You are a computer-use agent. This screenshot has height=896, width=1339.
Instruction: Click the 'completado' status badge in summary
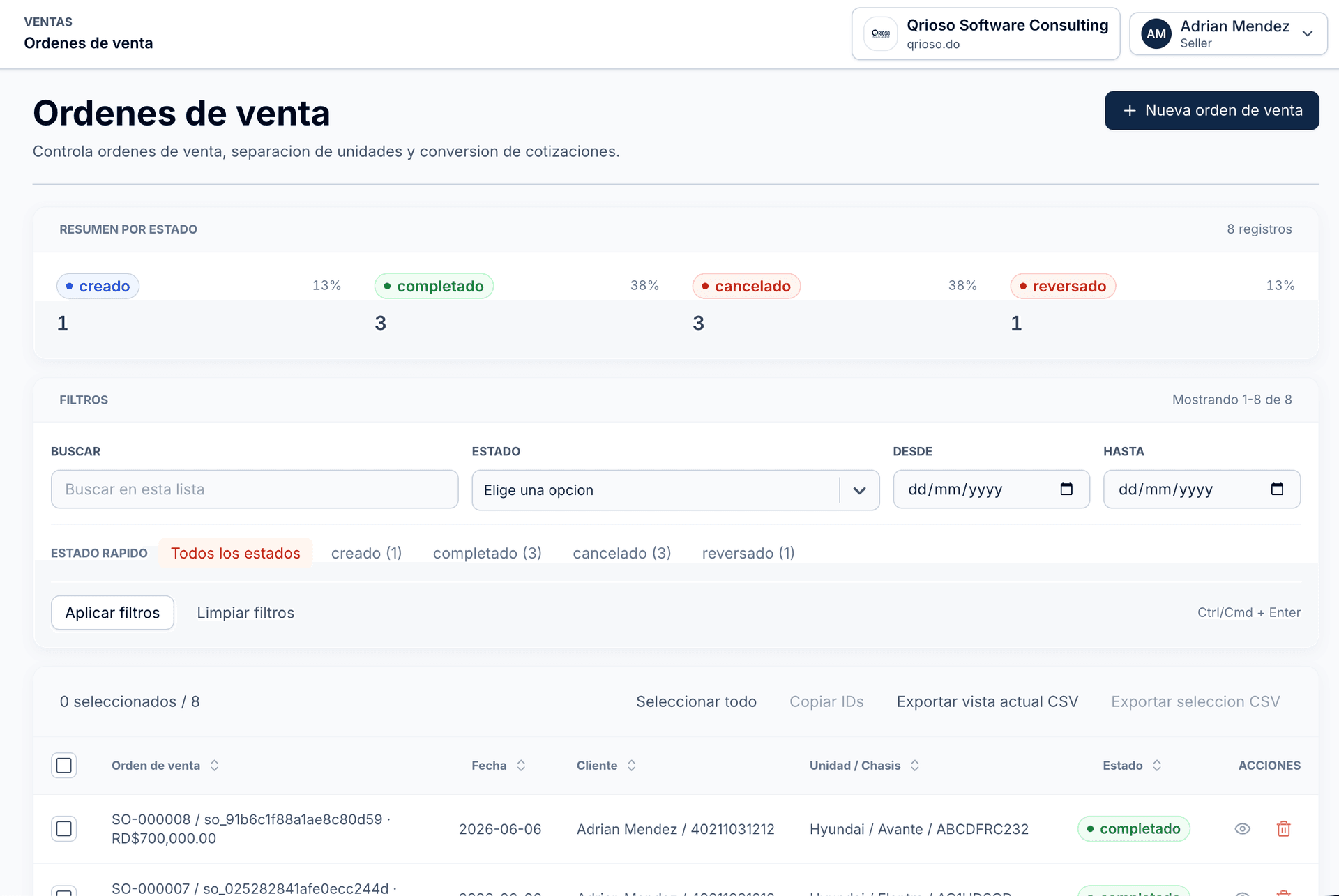tap(434, 286)
